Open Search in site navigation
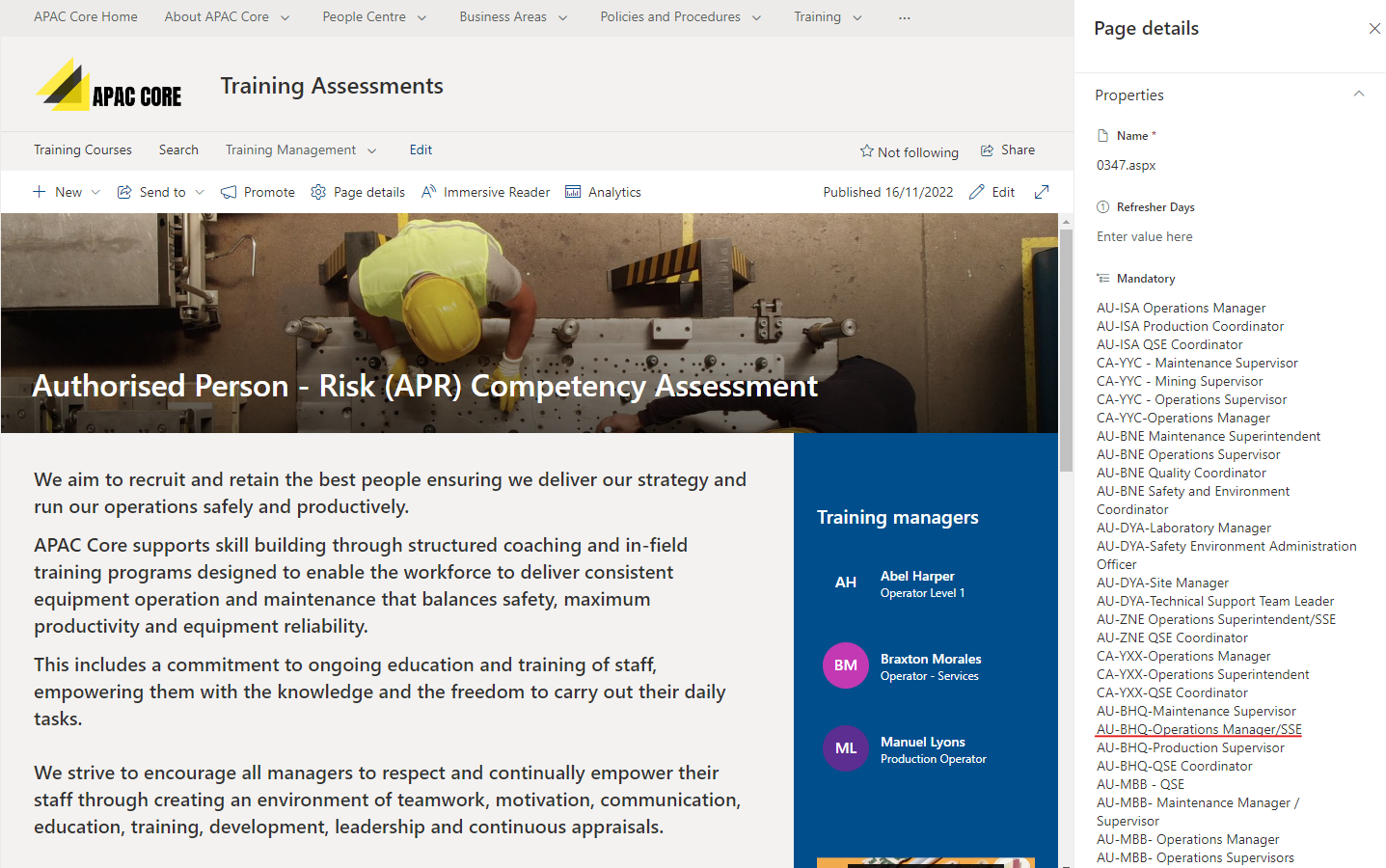The width and height of the screenshot is (1386, 868). click(178, 149)
